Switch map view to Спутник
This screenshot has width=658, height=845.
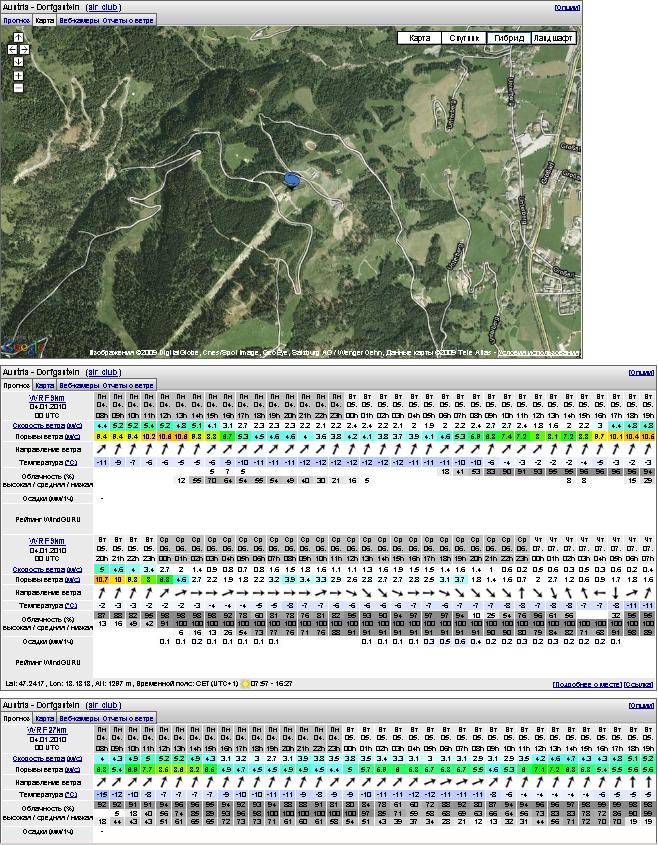click(x=464, y=38)
